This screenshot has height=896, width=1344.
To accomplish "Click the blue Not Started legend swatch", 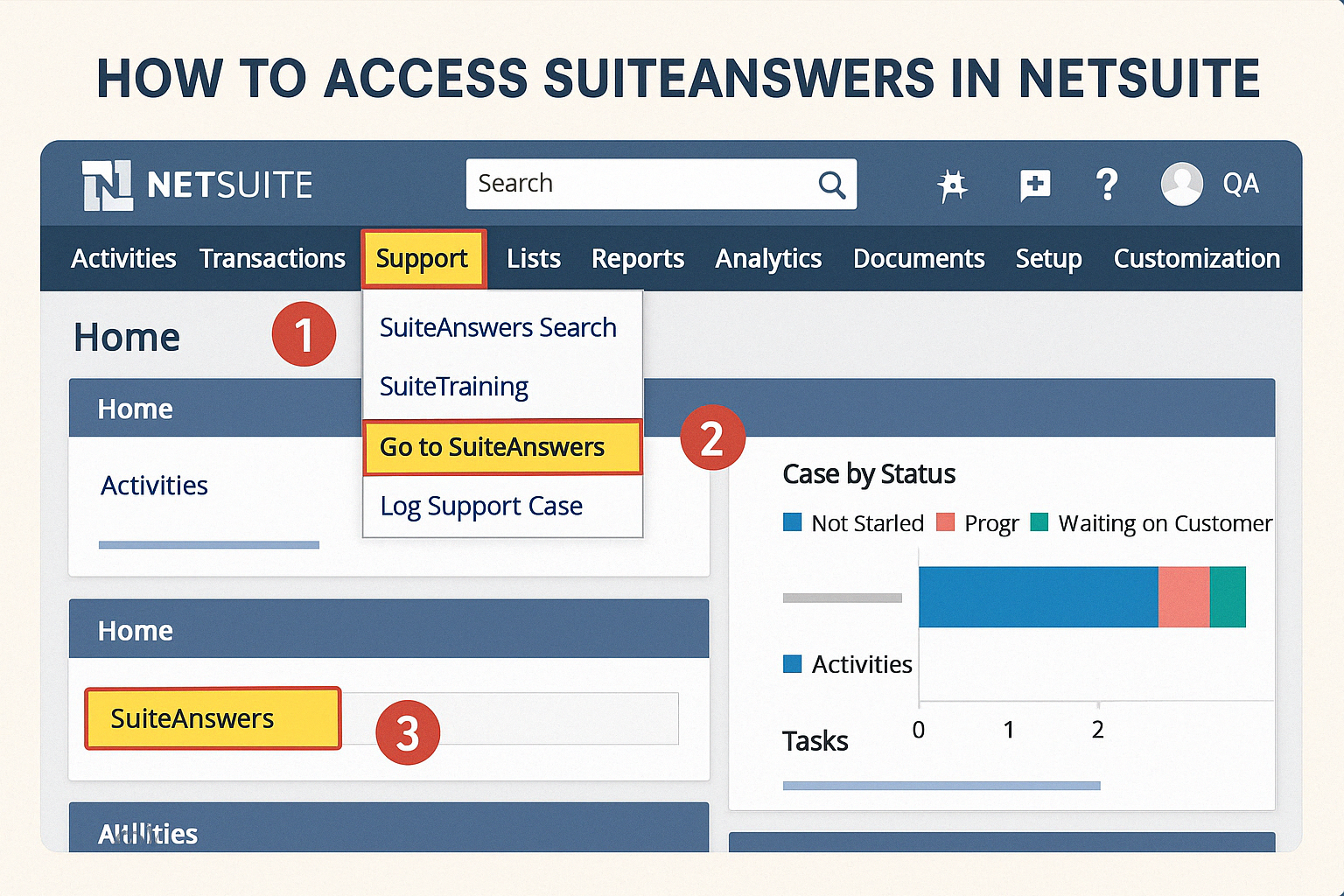I will [x=793, y=522].
